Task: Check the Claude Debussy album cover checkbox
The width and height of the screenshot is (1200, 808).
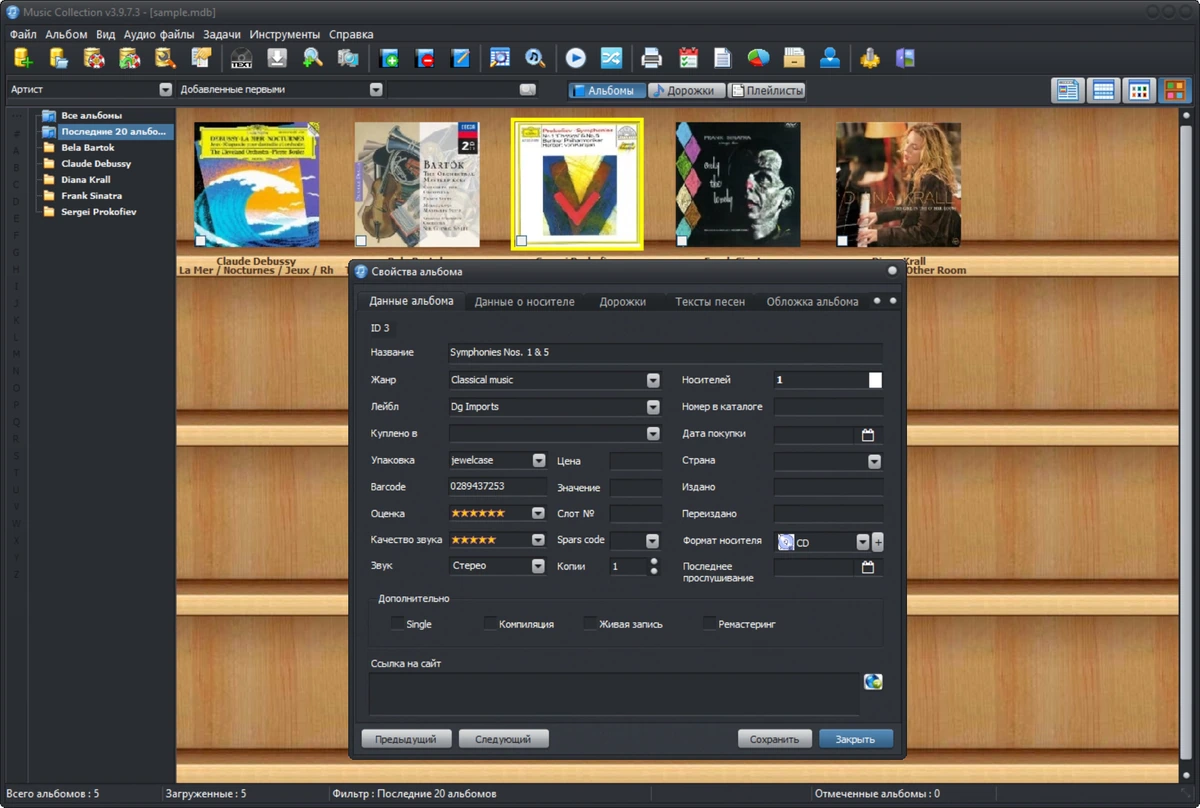Action: [x=200, y=241]
